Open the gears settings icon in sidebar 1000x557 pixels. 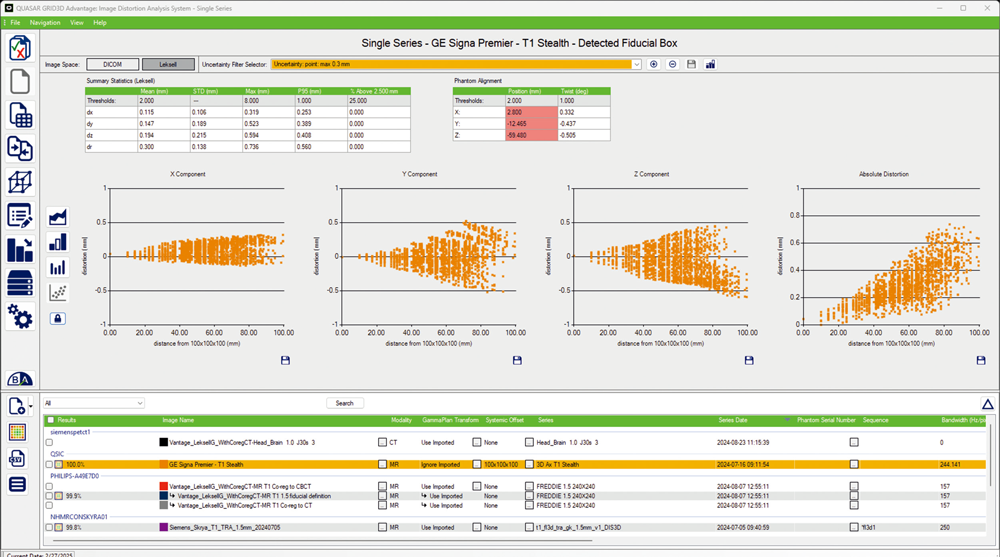tap(20, 316)
